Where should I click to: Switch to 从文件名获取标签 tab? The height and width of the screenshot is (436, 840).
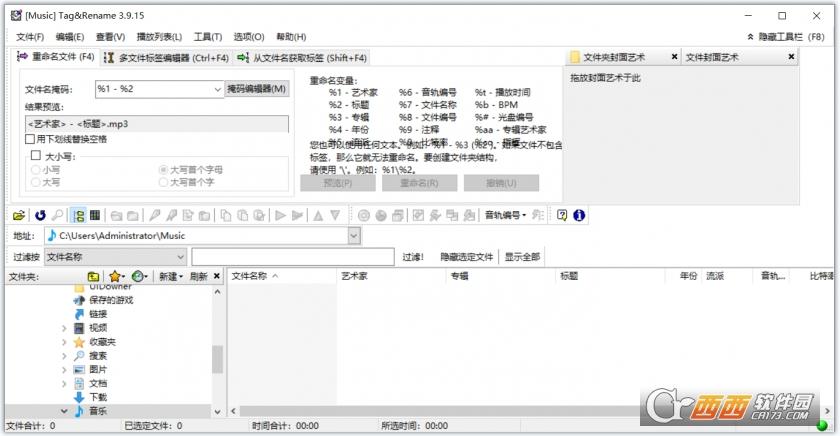coord(302,58)
